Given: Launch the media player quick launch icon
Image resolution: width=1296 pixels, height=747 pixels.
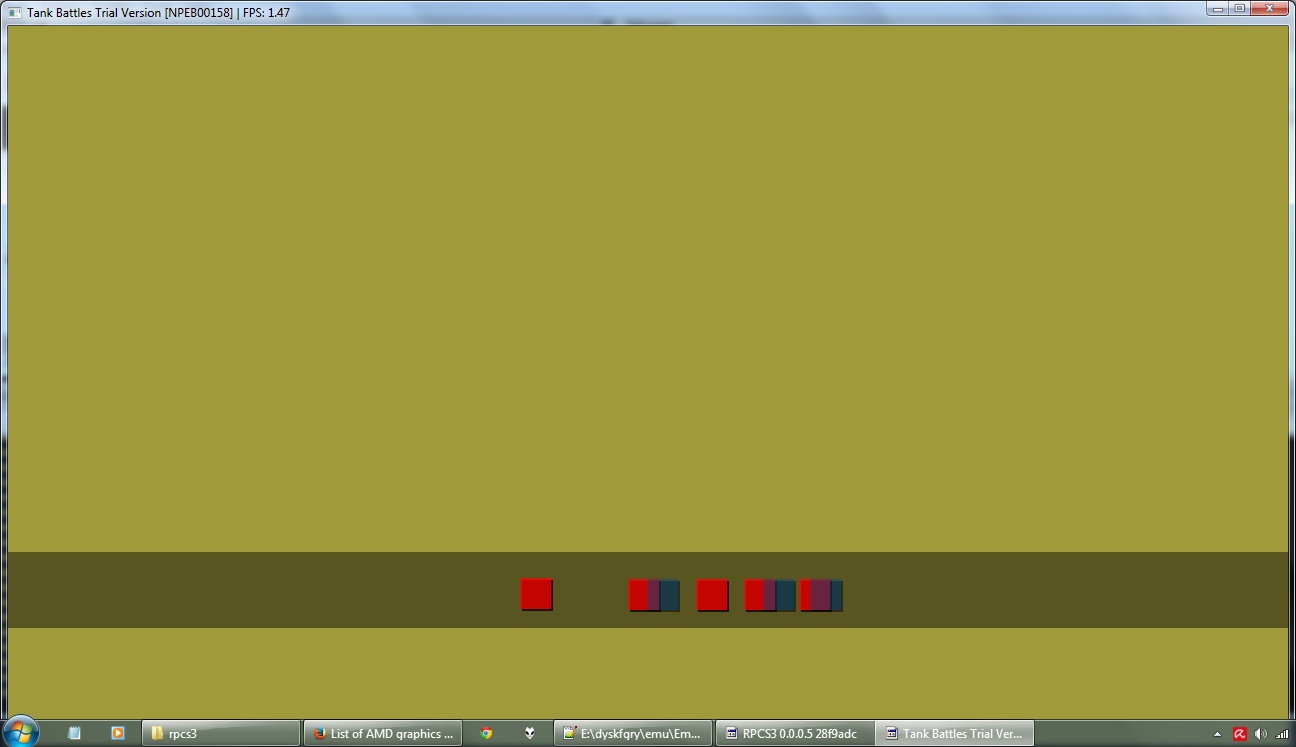Looking at the screenshot, I should pos(117,733).
